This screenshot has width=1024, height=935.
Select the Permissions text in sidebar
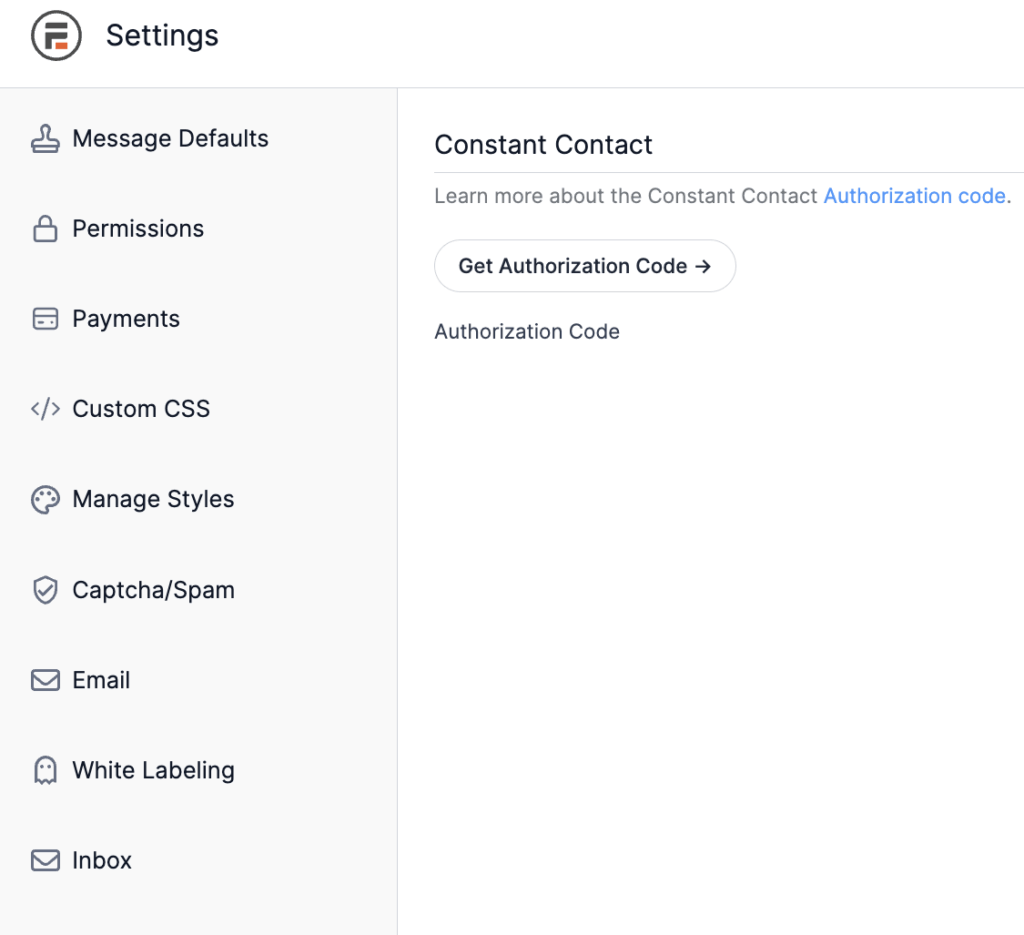tap(138, 229)
